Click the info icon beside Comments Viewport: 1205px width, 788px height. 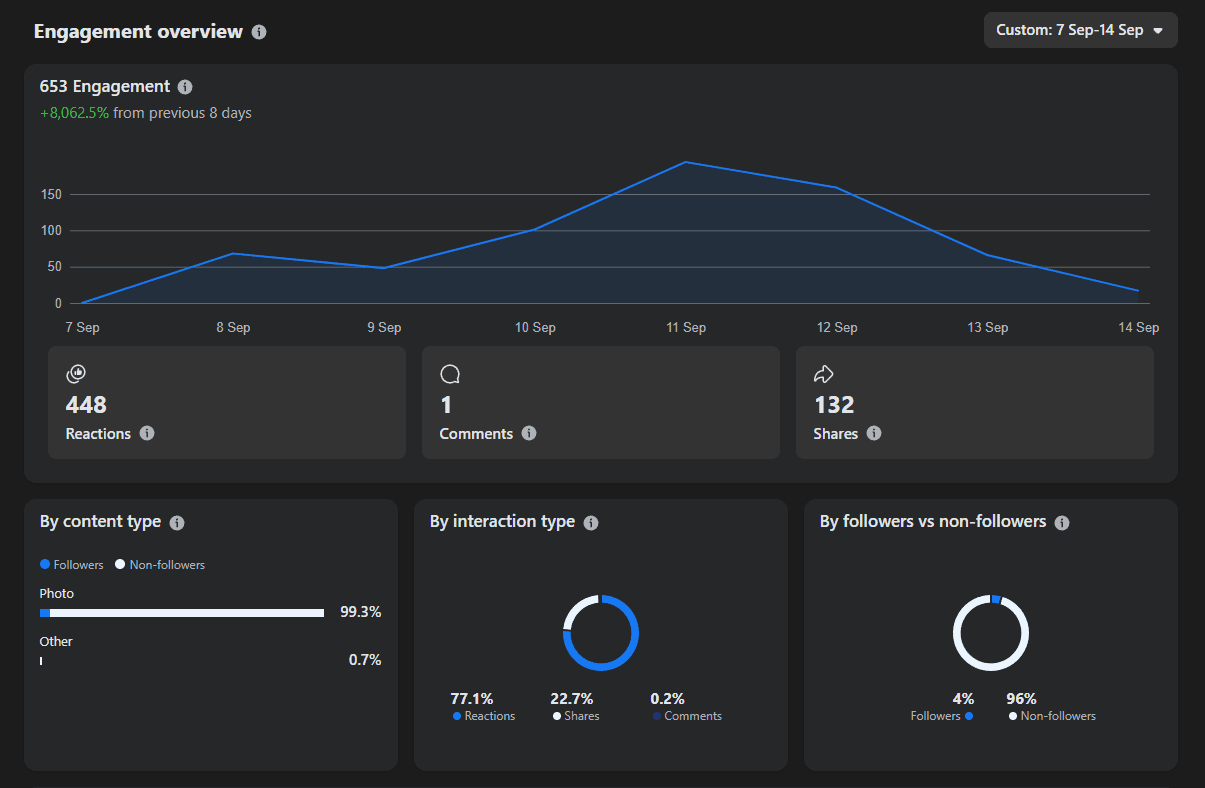click(x=529, y=433)
